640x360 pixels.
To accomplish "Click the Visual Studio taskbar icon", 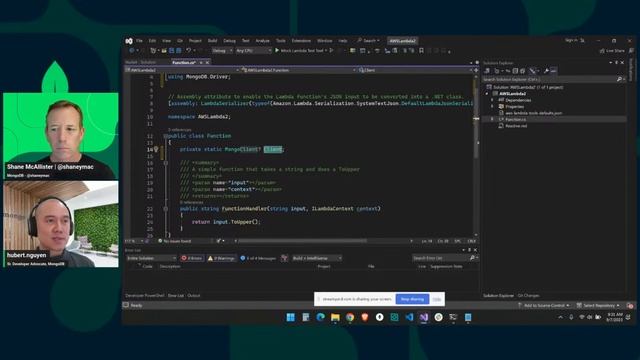I will (424, 317).
